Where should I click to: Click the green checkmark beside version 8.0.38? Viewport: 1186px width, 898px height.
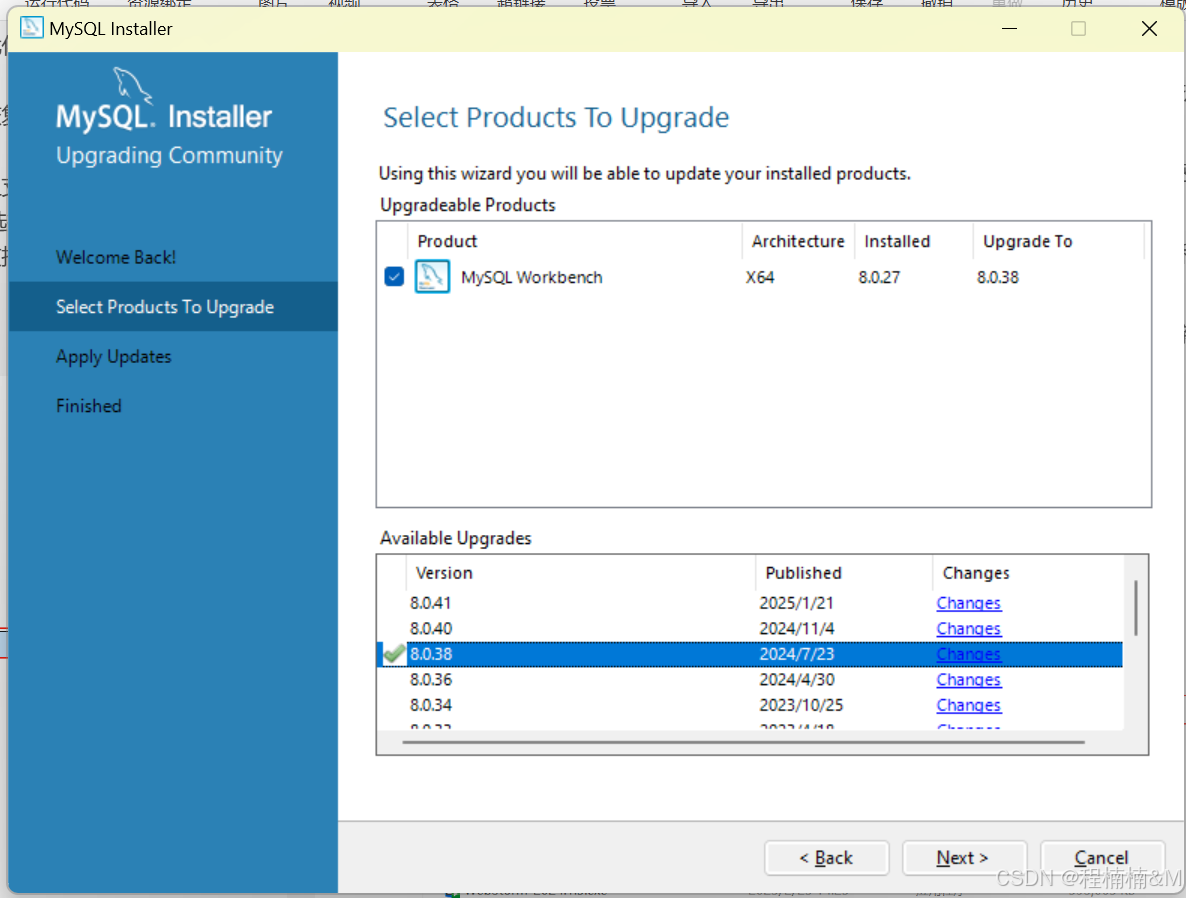(393, 654)
